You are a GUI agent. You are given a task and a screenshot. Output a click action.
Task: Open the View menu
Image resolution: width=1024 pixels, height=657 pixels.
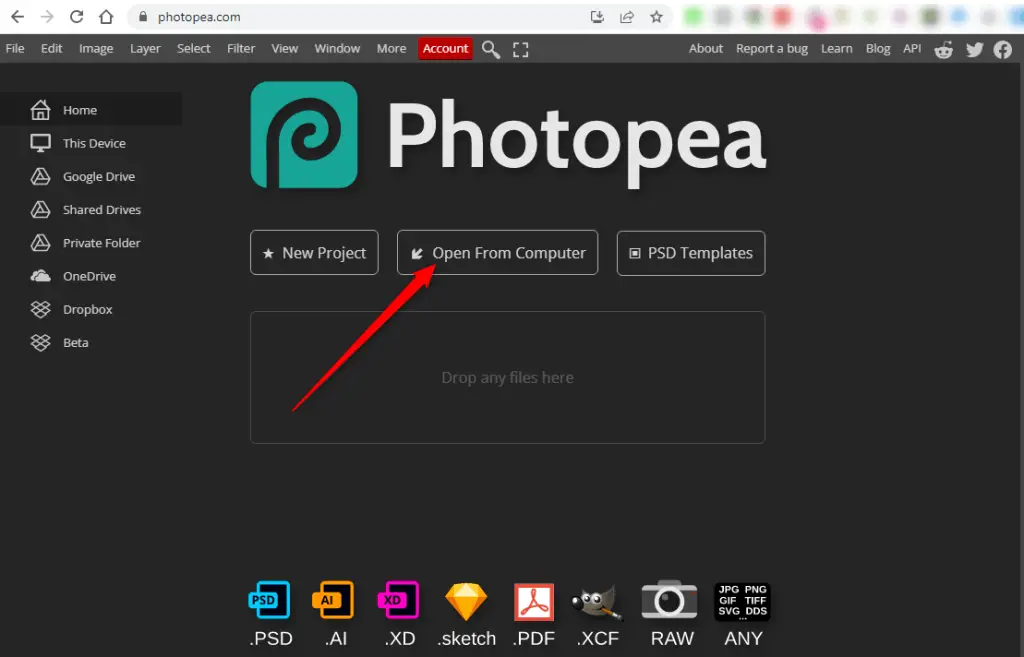(x=285, y=48)
